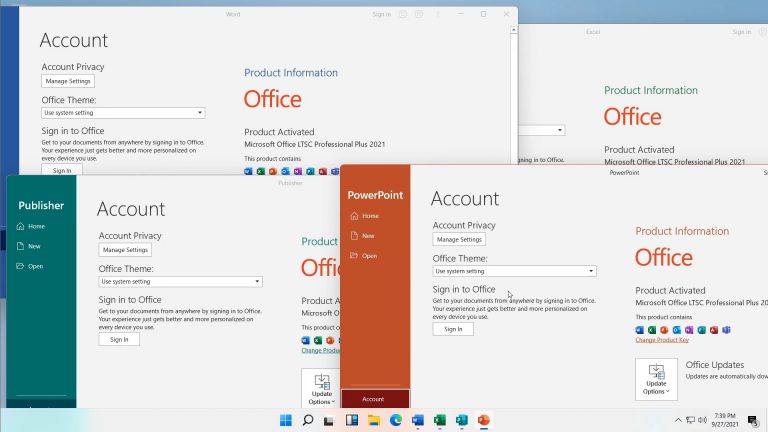Click the OneNote product icon in Word window

point(298,171)
